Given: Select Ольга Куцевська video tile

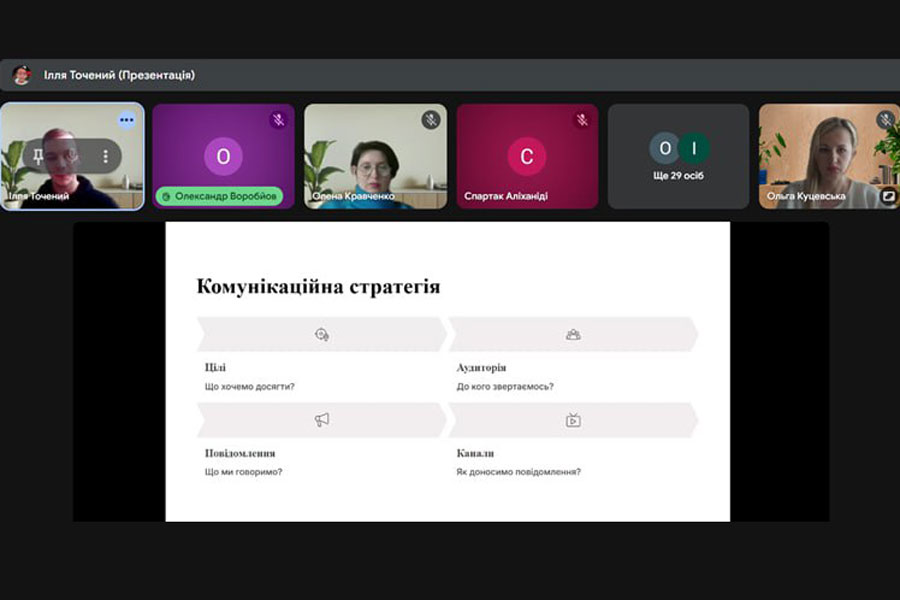Looking at the screenshot, I should [829, 156].
